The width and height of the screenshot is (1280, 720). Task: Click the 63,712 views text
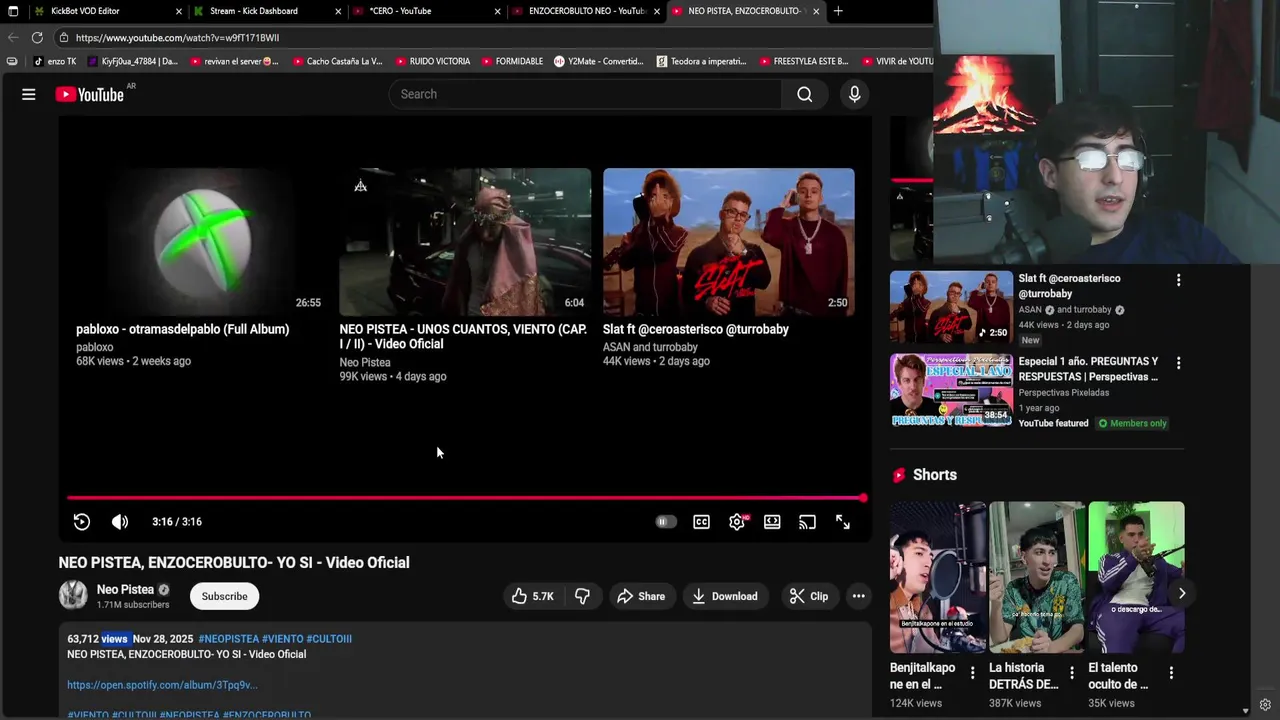97,639
